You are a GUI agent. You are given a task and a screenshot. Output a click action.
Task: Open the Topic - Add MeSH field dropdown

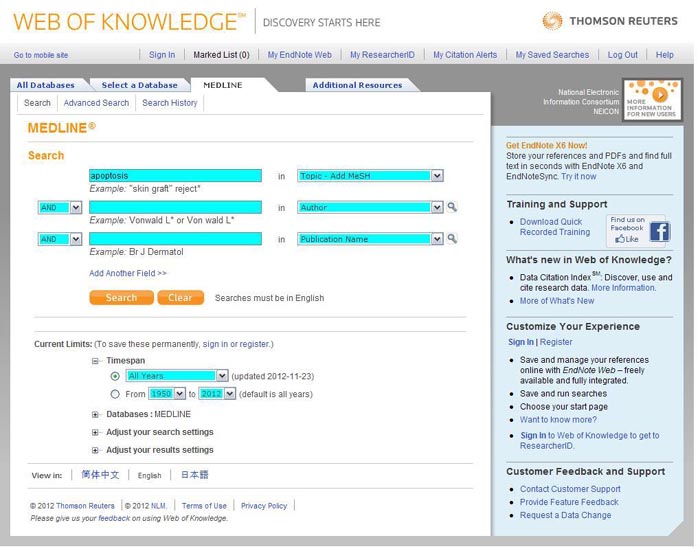[x=370, y=176]
